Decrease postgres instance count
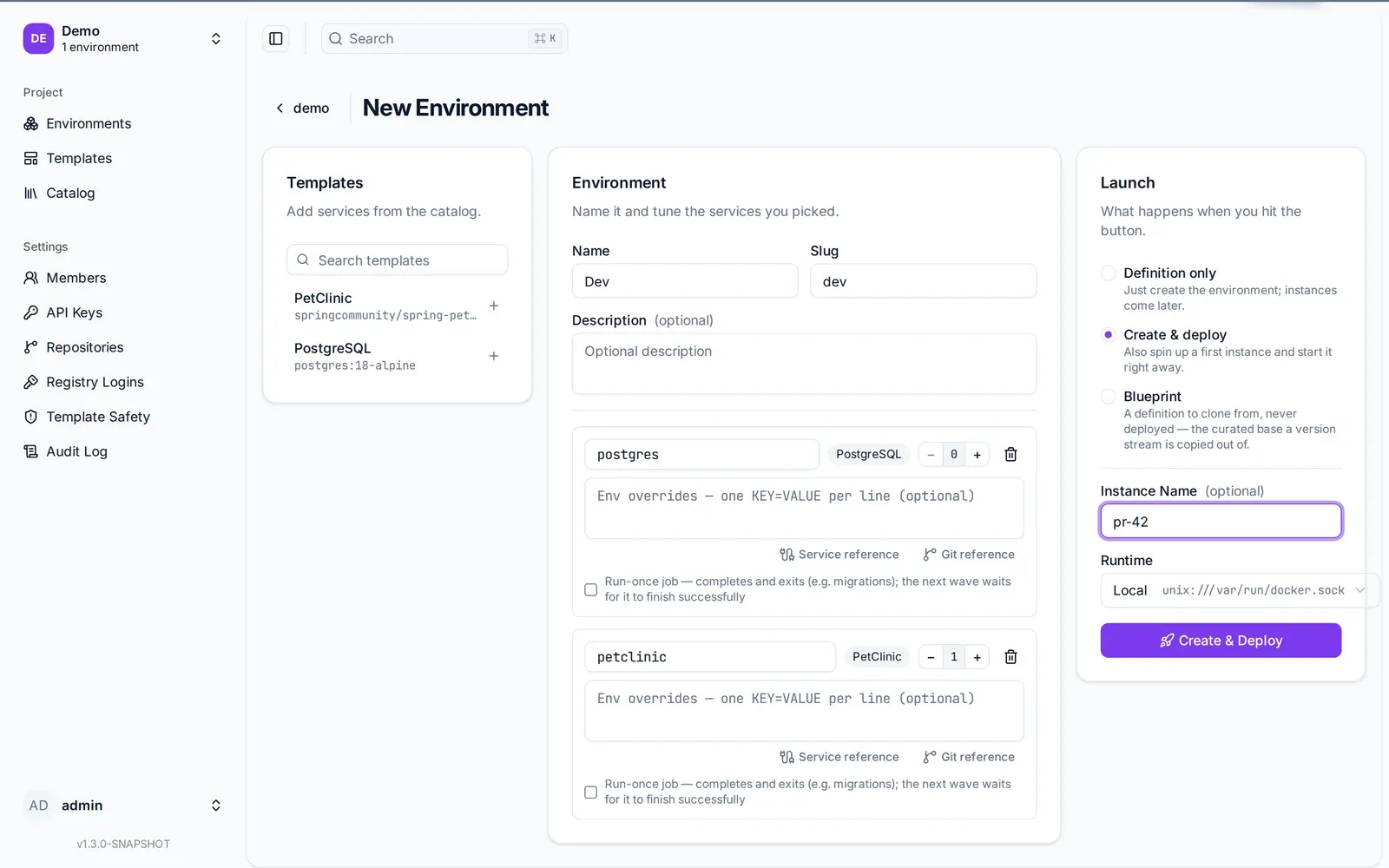 (x=931, y=454)
